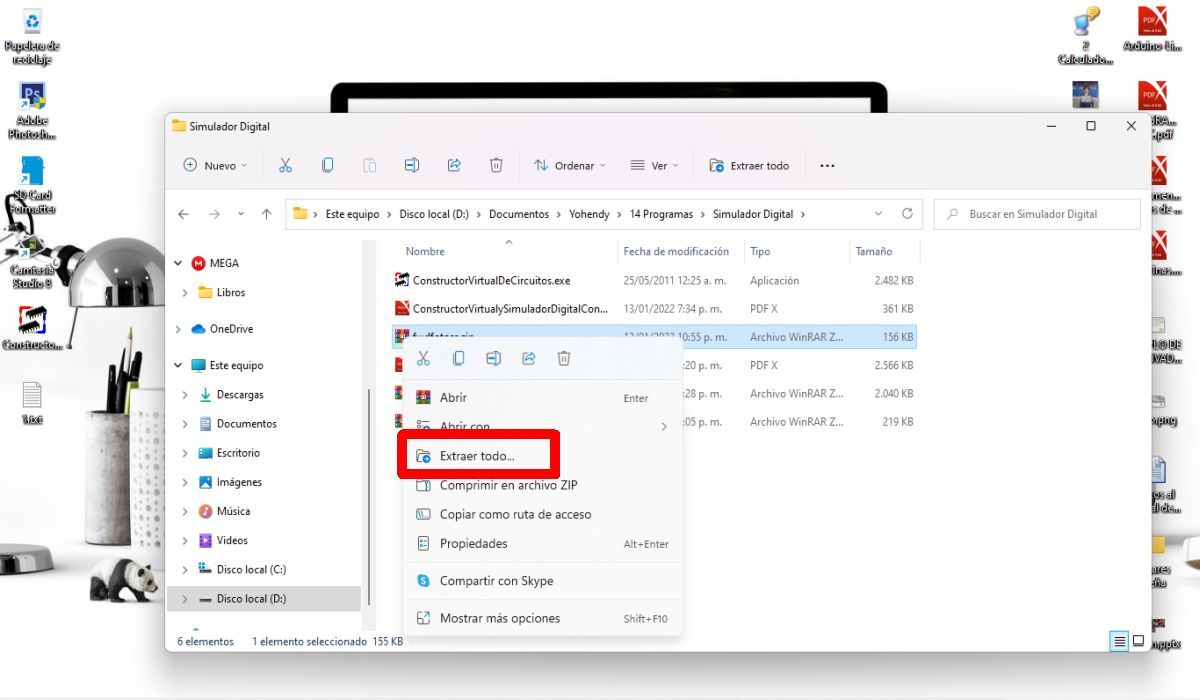
Task: Open the three-dots more options toolbar button
Action: 827,166
